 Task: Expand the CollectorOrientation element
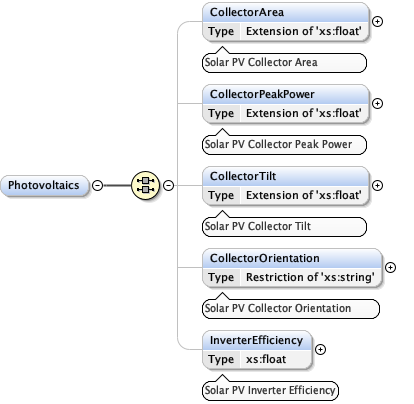point(390,268)
